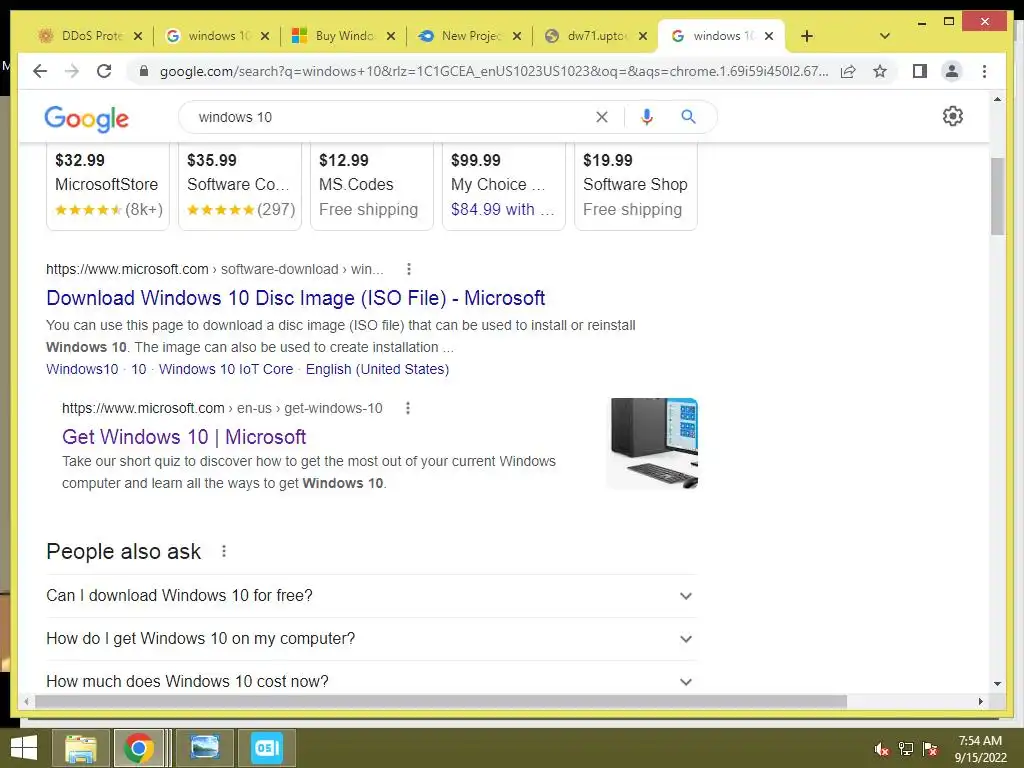Screen dimensions: 1024x768
Task: Open options for Get Windows 10 result
Action: (408, 408)
